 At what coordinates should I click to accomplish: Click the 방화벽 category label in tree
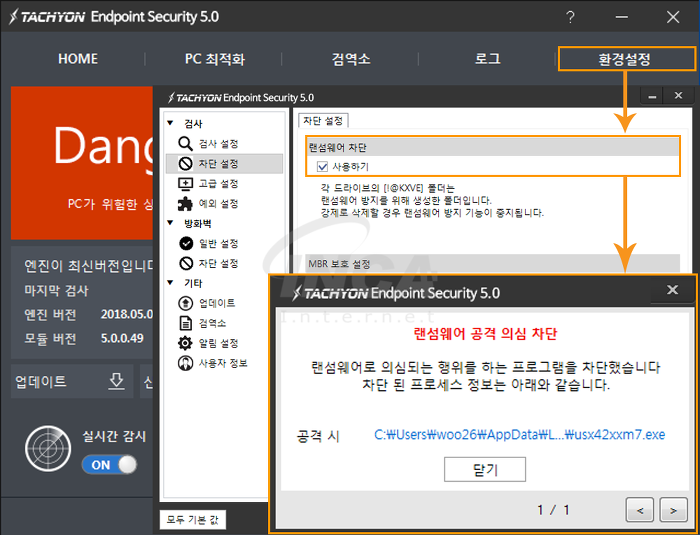tap(198, 223)
